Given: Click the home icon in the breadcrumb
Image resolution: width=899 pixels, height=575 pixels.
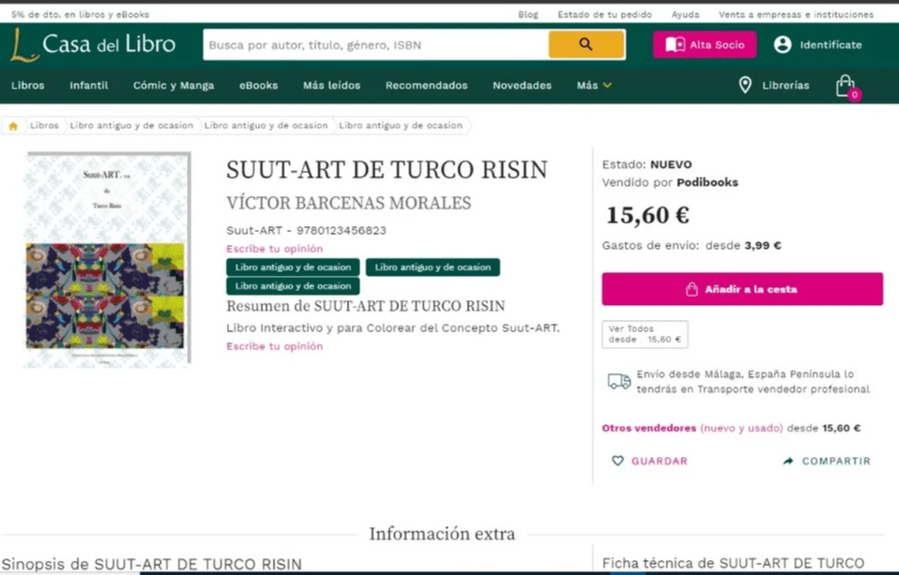Looking at the screenshot, I should tap(13, 126).
